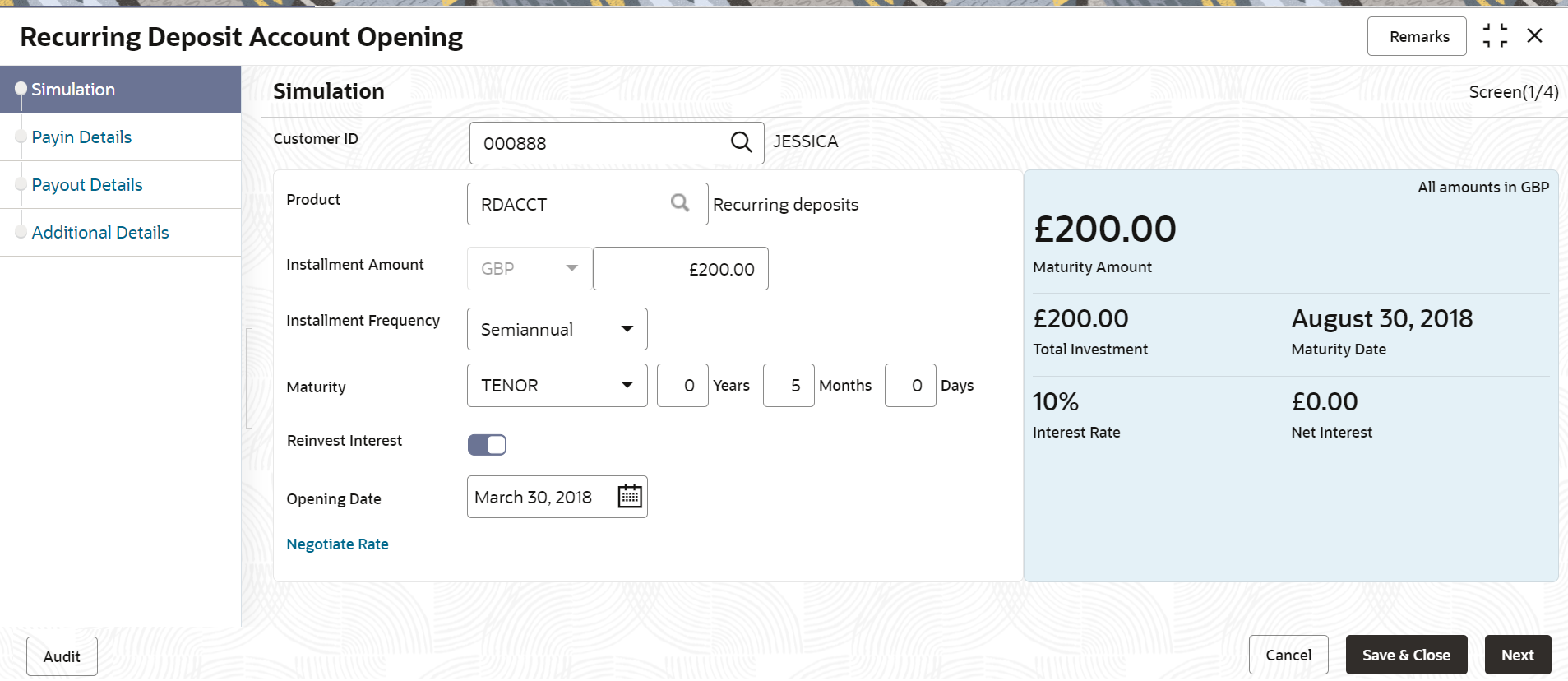Expand the Installment Frequency dropdown
The height and width of the screenshot is (681, 1568).
point(557,329)
